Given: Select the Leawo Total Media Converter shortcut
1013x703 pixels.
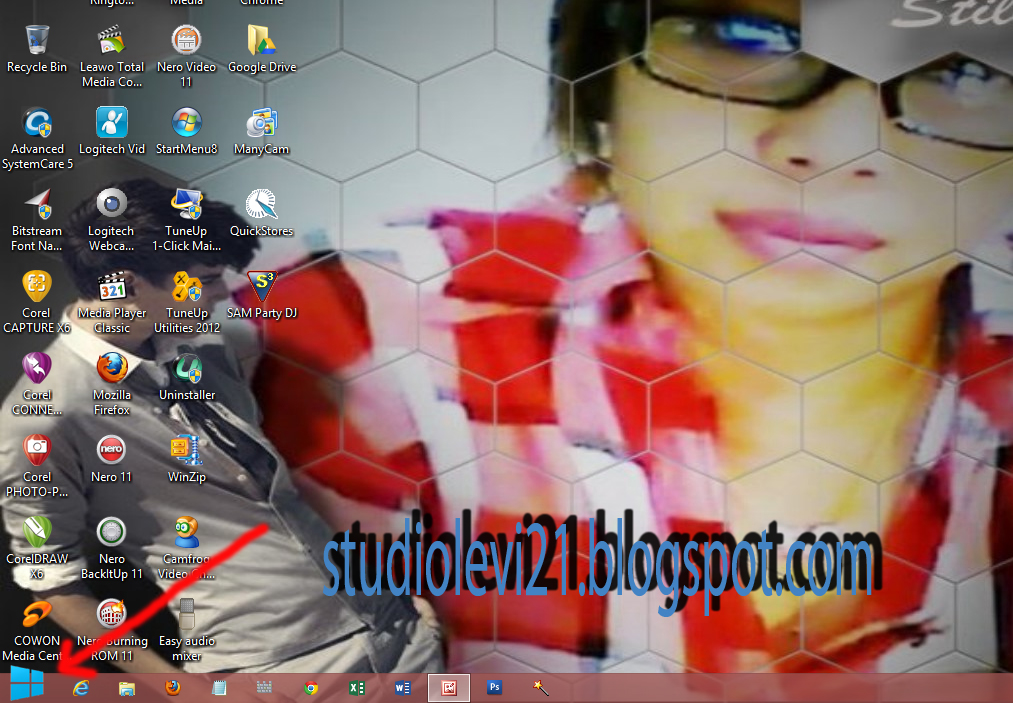Looking at the screenshot, I should (x=112, y=57).
